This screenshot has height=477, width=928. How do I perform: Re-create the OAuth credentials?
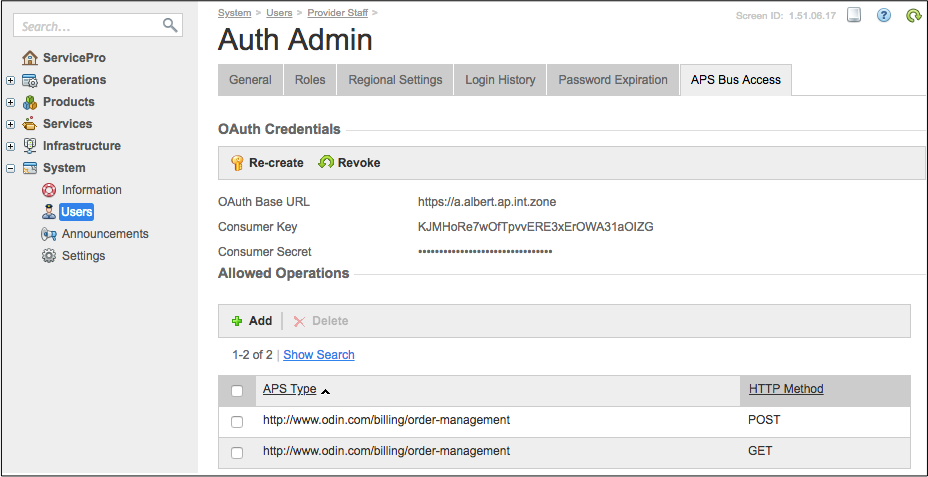point(267,163)
